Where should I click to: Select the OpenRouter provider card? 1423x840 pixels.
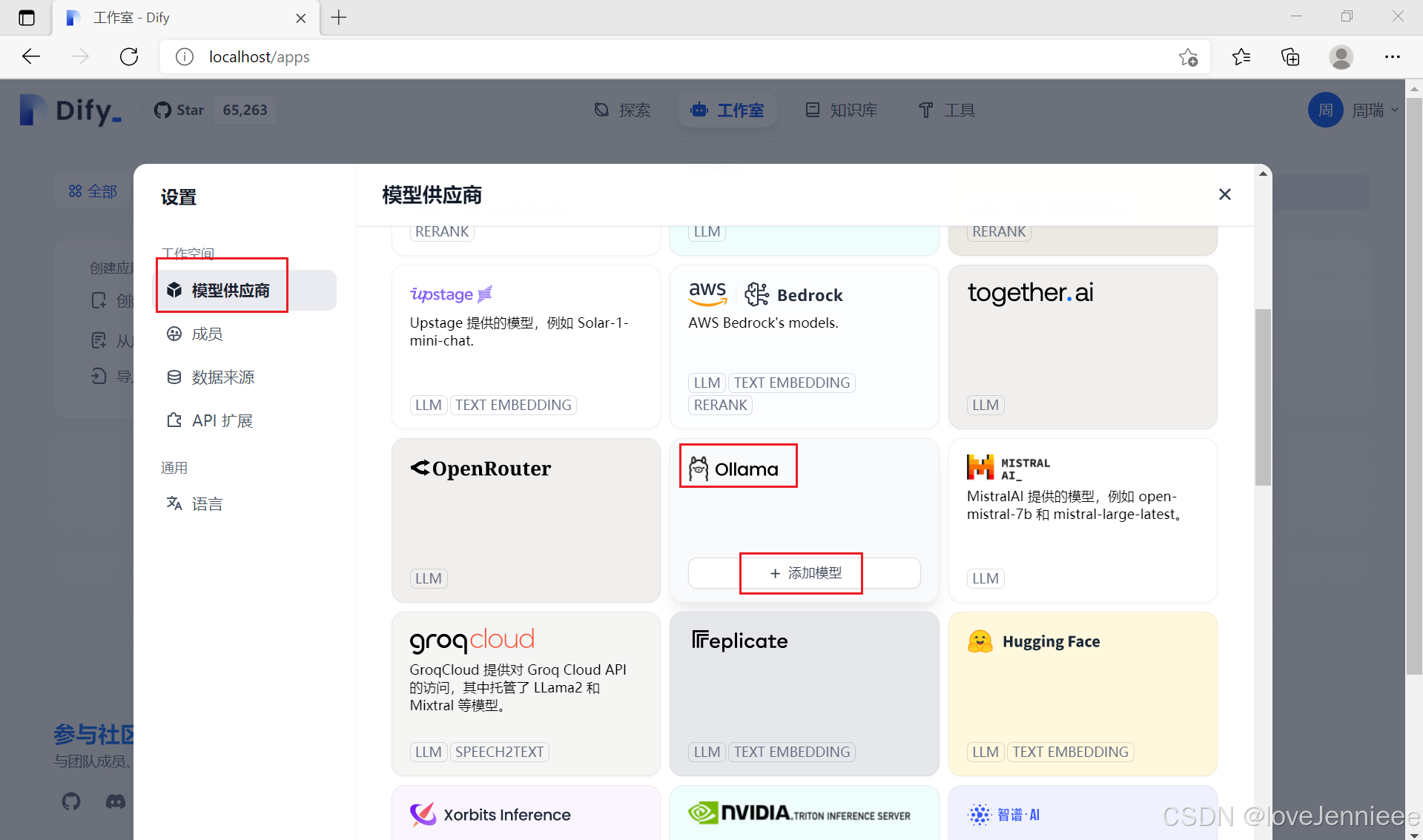click(526, 520)
